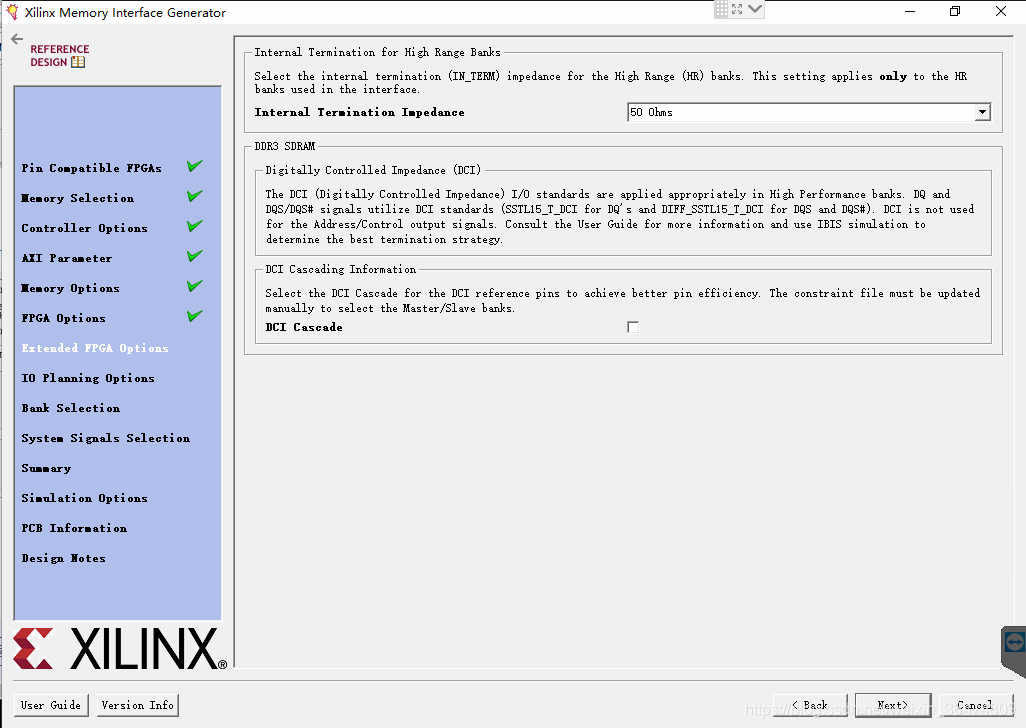1026x728 pixels.
Task: Open the Internal Termination Impedance dropdown arrow
Action: [x=982, y=113]
